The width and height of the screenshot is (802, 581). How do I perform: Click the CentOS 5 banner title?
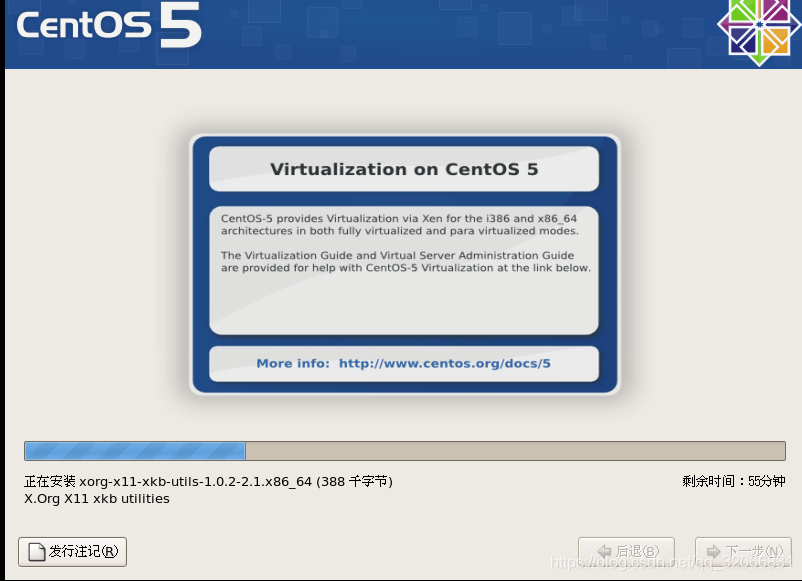pyautogui.click(x=109, y=25)
